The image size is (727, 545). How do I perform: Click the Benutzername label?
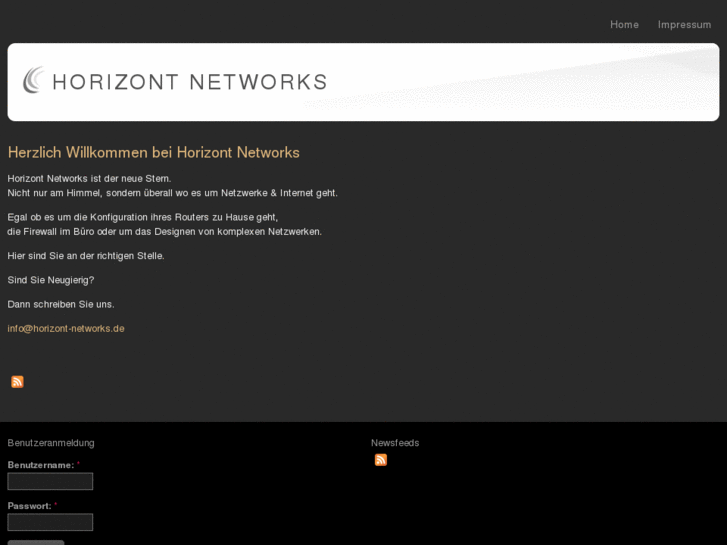tap(40, 465)
